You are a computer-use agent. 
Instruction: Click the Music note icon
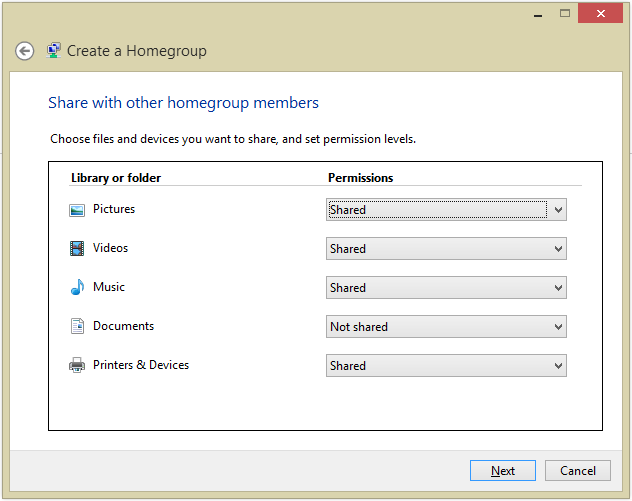click(x=77, y=288)
